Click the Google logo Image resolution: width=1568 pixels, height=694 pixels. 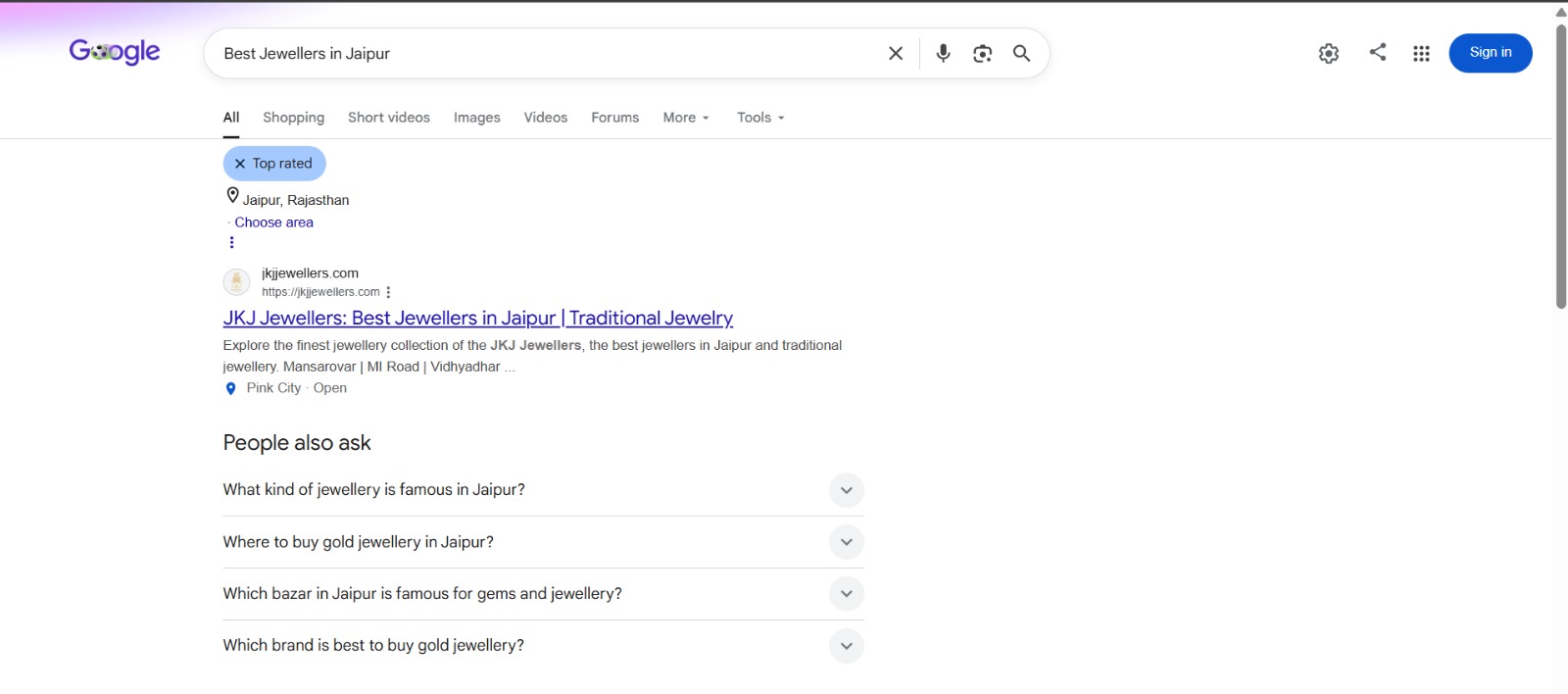coord(115,52)
